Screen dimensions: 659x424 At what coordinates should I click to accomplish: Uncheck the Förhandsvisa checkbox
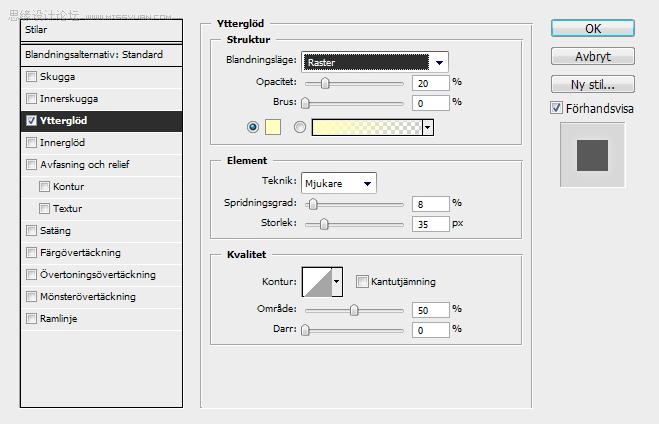[556, 108]
